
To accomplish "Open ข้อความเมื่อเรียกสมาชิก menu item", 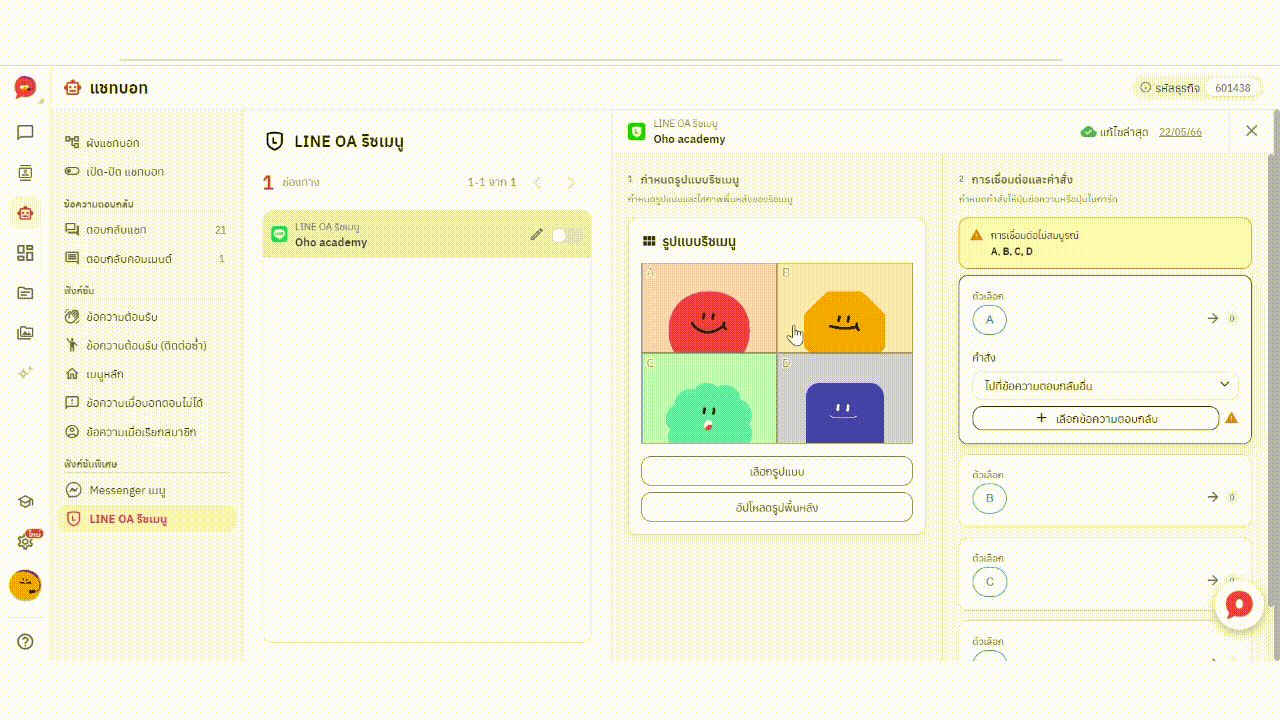I will tap(148, 433).
